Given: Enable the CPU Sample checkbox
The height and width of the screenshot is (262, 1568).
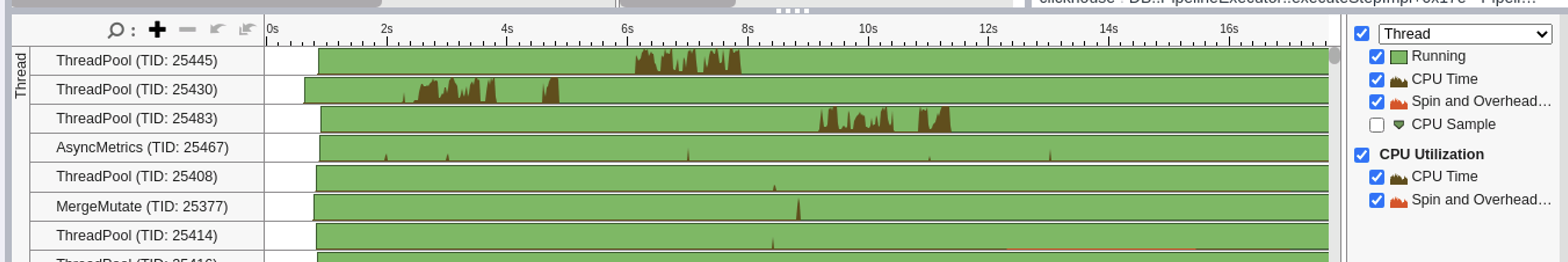Looking at the screenshot, I should 1376,125.
